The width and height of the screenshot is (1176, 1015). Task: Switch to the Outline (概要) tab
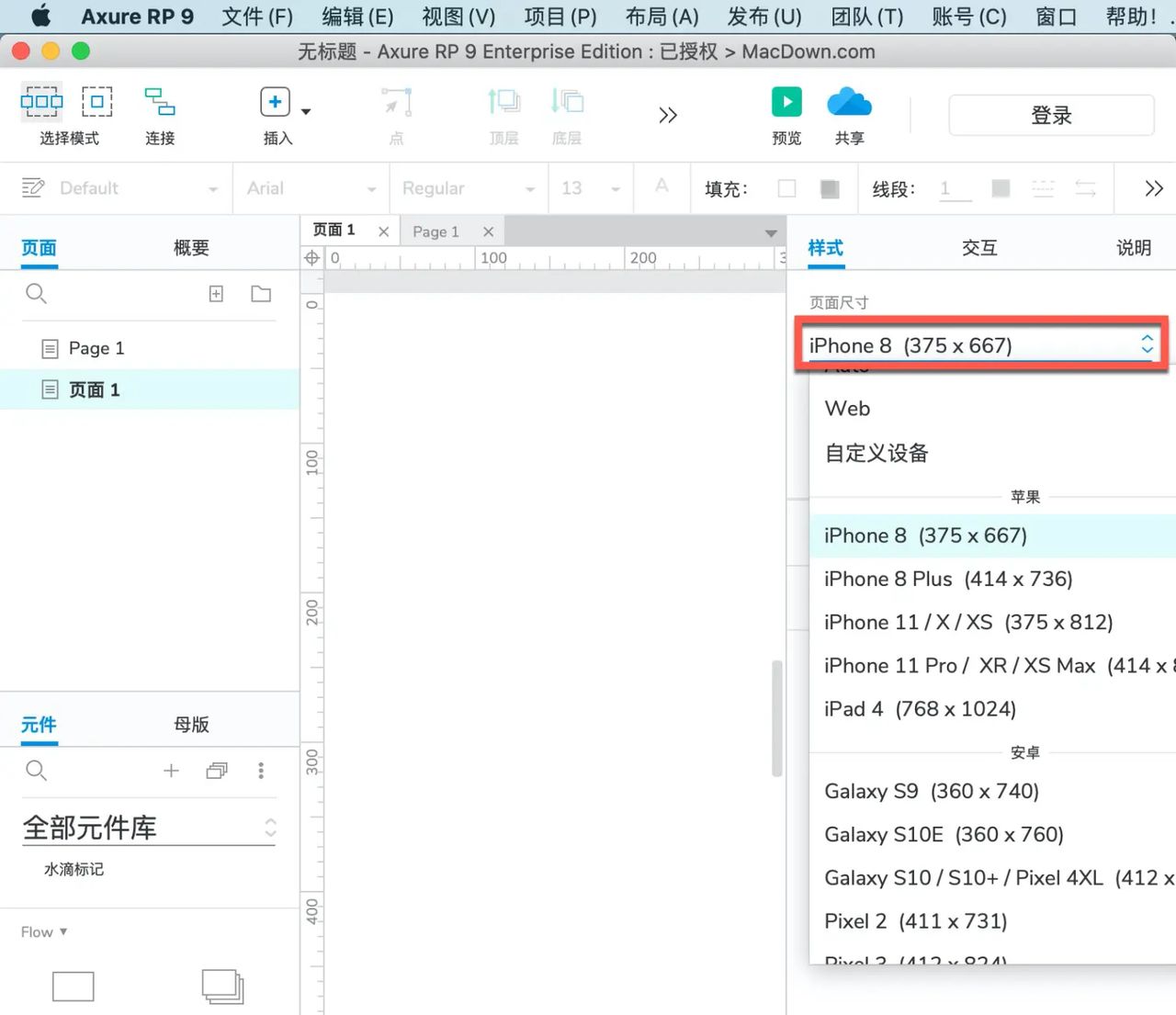(x=191, y=248)
